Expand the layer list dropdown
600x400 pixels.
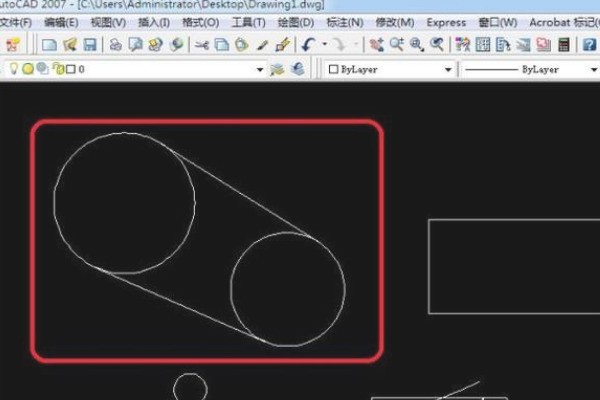tap(260, 70)
